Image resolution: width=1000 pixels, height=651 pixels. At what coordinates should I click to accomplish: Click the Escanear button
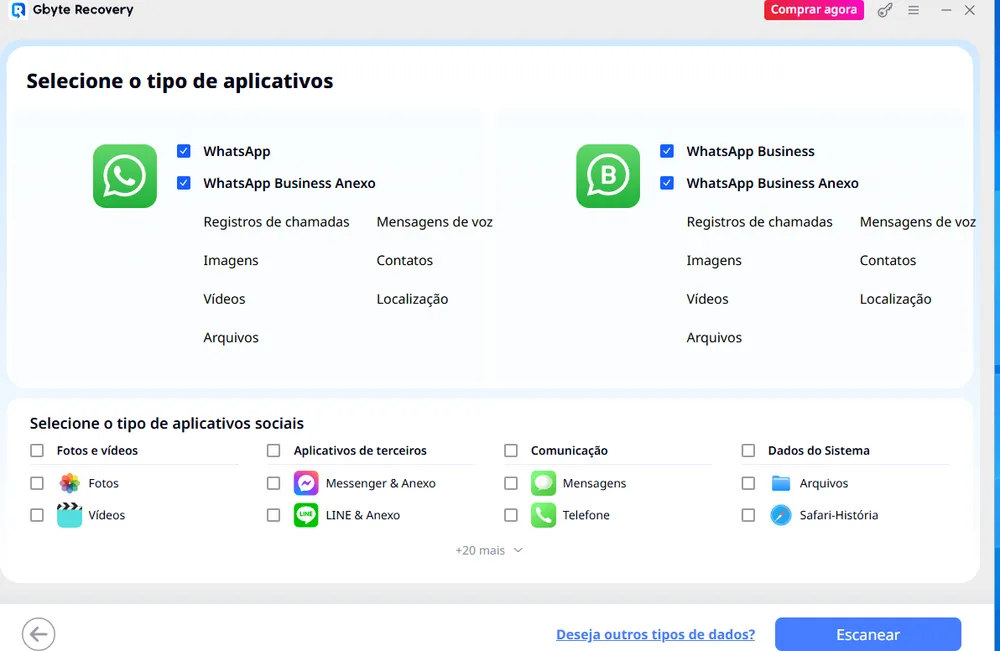[867, 634]
